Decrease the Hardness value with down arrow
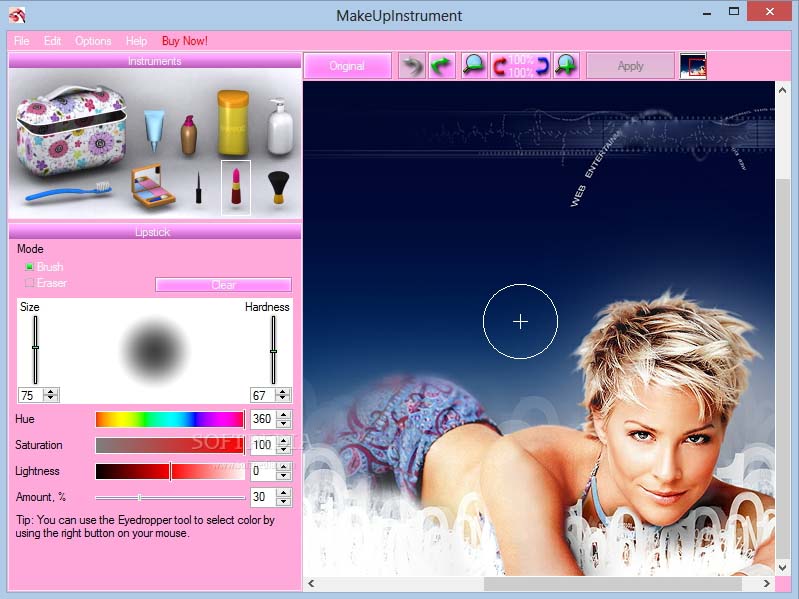Image resolution: width=799 pixels, height=599 pixels. point(284,400)
